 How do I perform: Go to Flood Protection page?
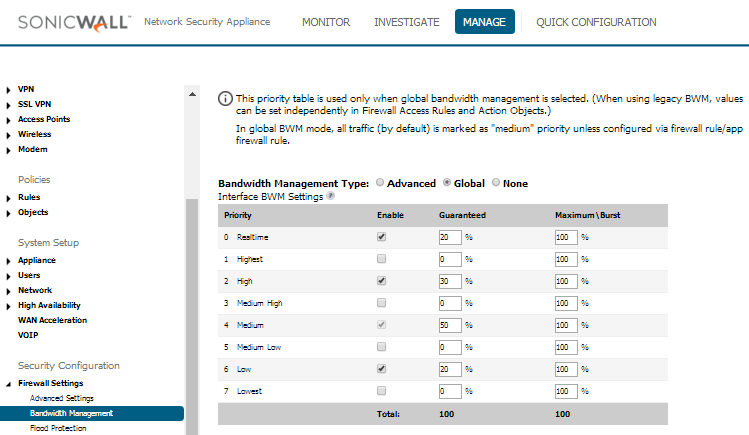[57, 428]
